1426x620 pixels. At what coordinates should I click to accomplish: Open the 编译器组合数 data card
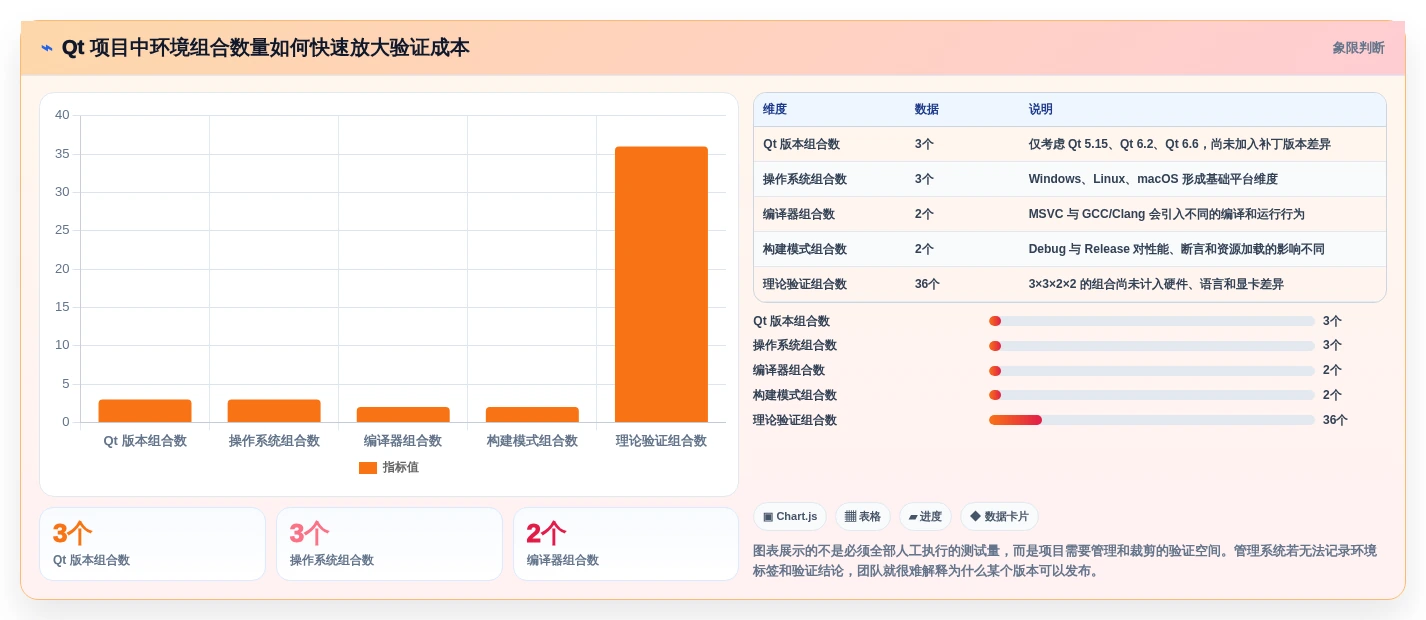[x=626, y=544]
